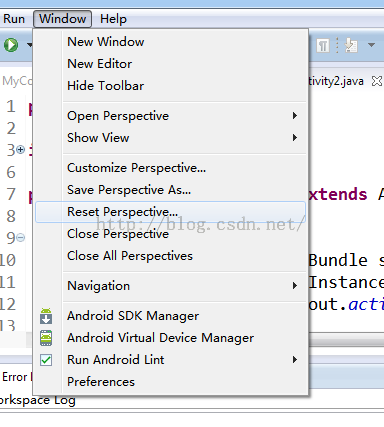Image resolution: width=384 pixels, height=427 pixels.
Task: Click the Android SDK Manager icon
Action: [x=46, y=316]
